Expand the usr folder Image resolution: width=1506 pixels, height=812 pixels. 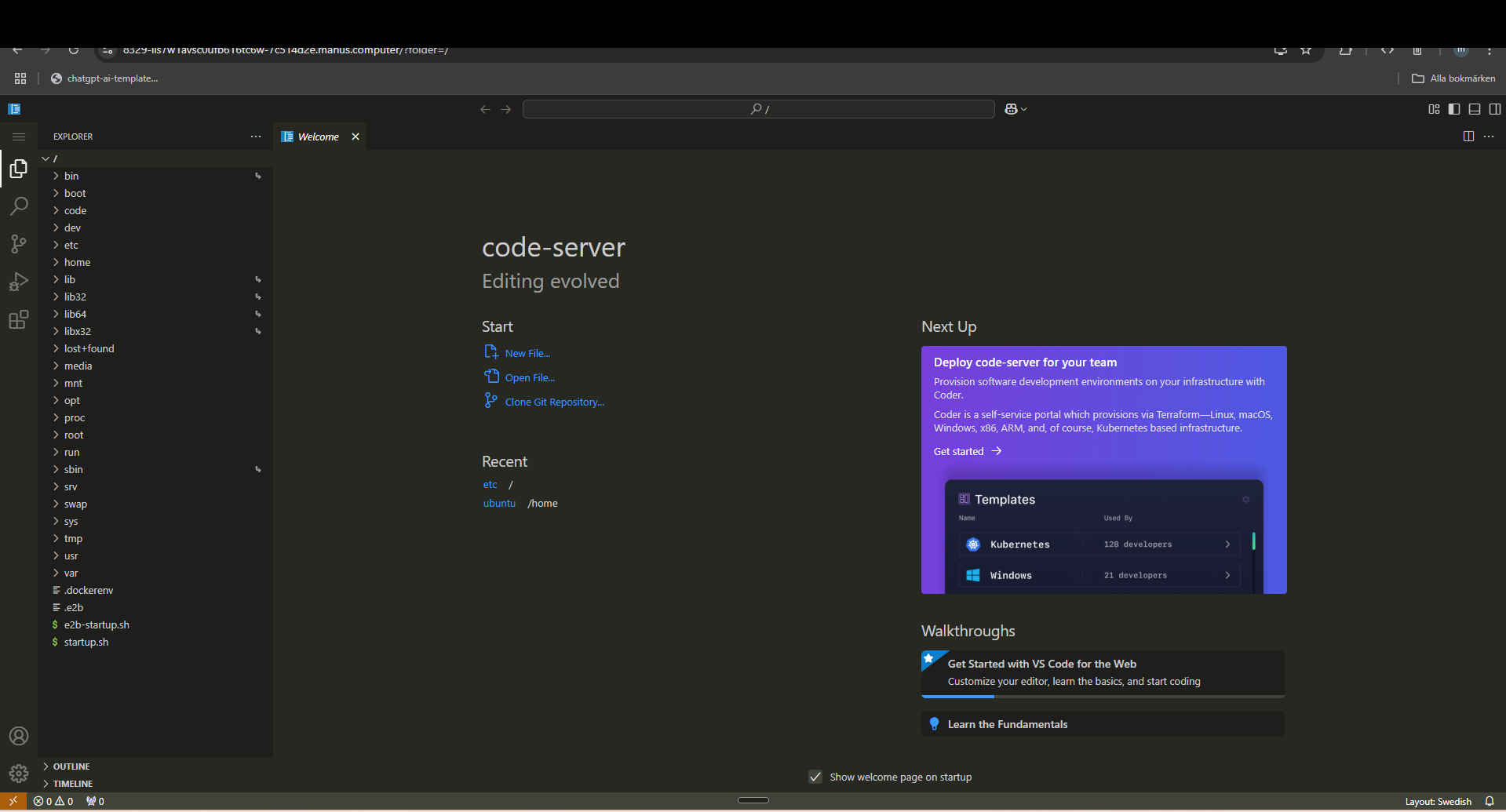155,555
